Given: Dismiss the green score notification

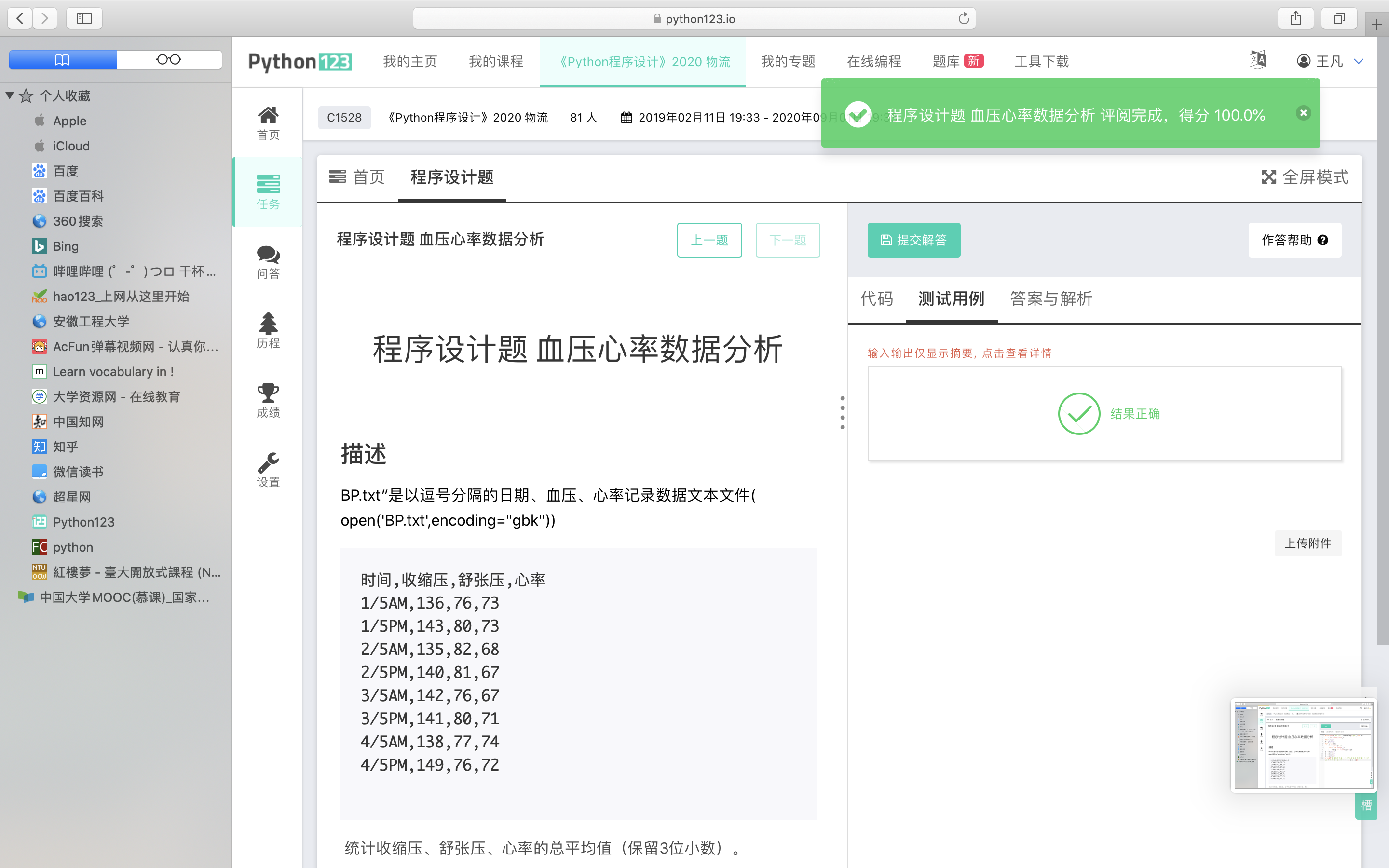Looking at the screenshot, I should [x=1303, y=112].
